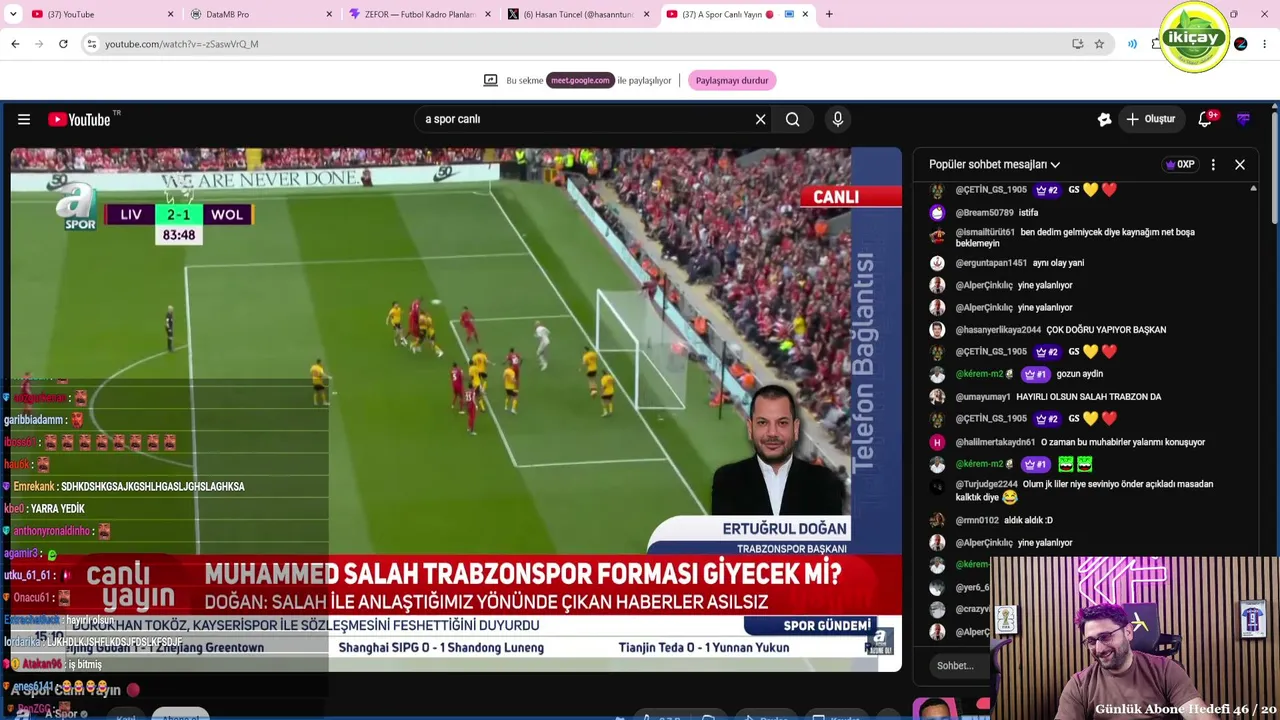Start voice search with the microphone
The width and height of the screenshot is (1280, 720).
(838, 119)
